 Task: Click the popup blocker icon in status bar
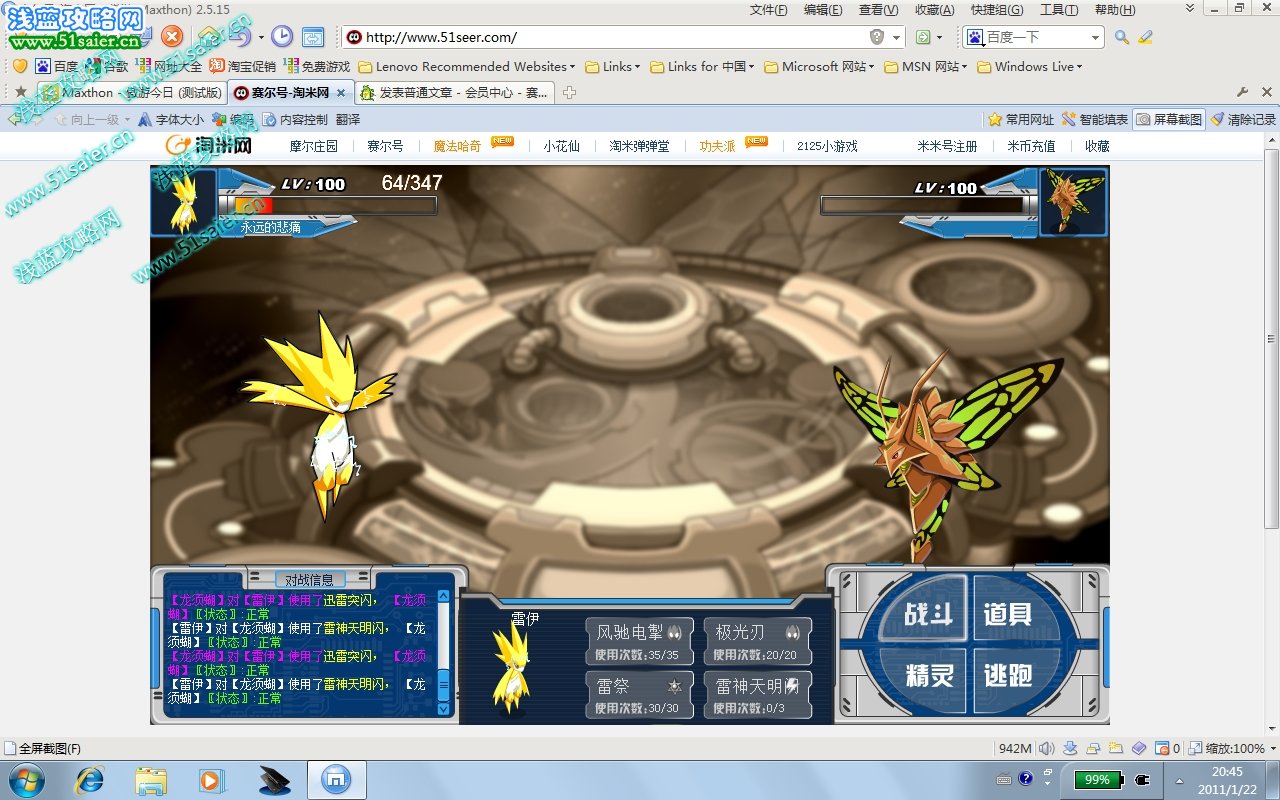pyautogui.click(x=1162, y=748)
